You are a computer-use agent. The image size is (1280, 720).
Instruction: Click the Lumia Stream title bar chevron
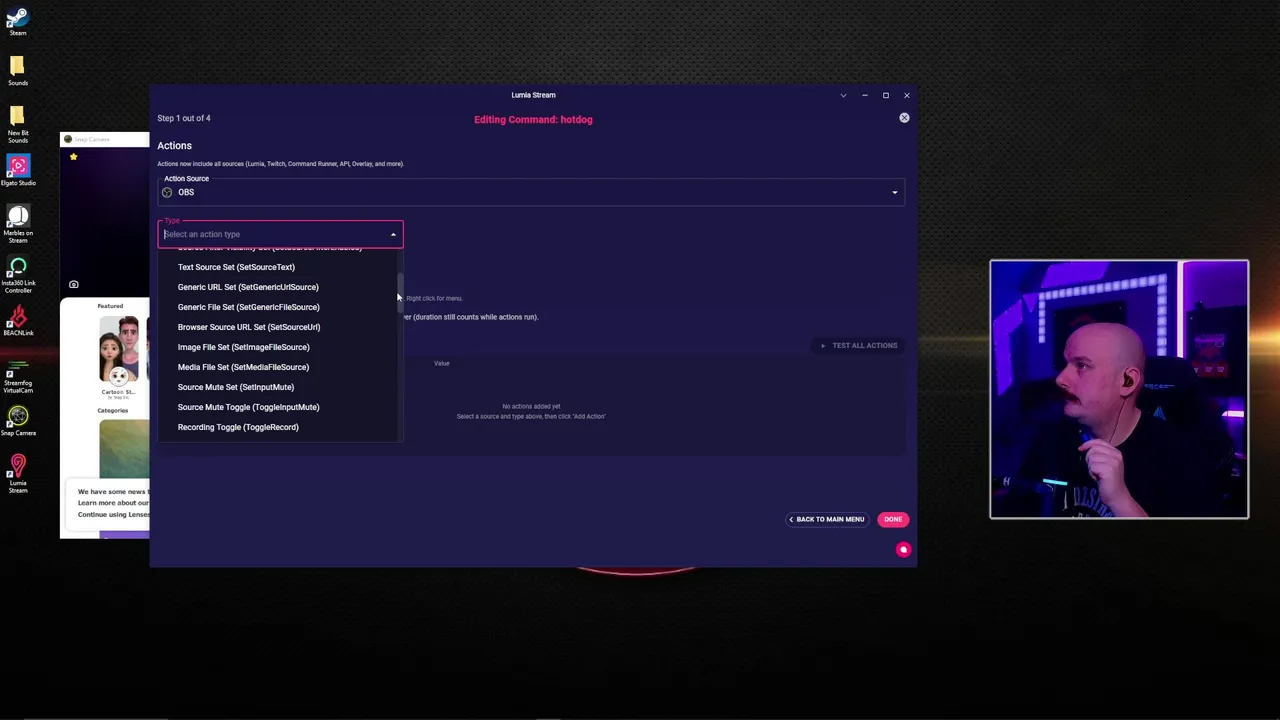tap(843, 95)
